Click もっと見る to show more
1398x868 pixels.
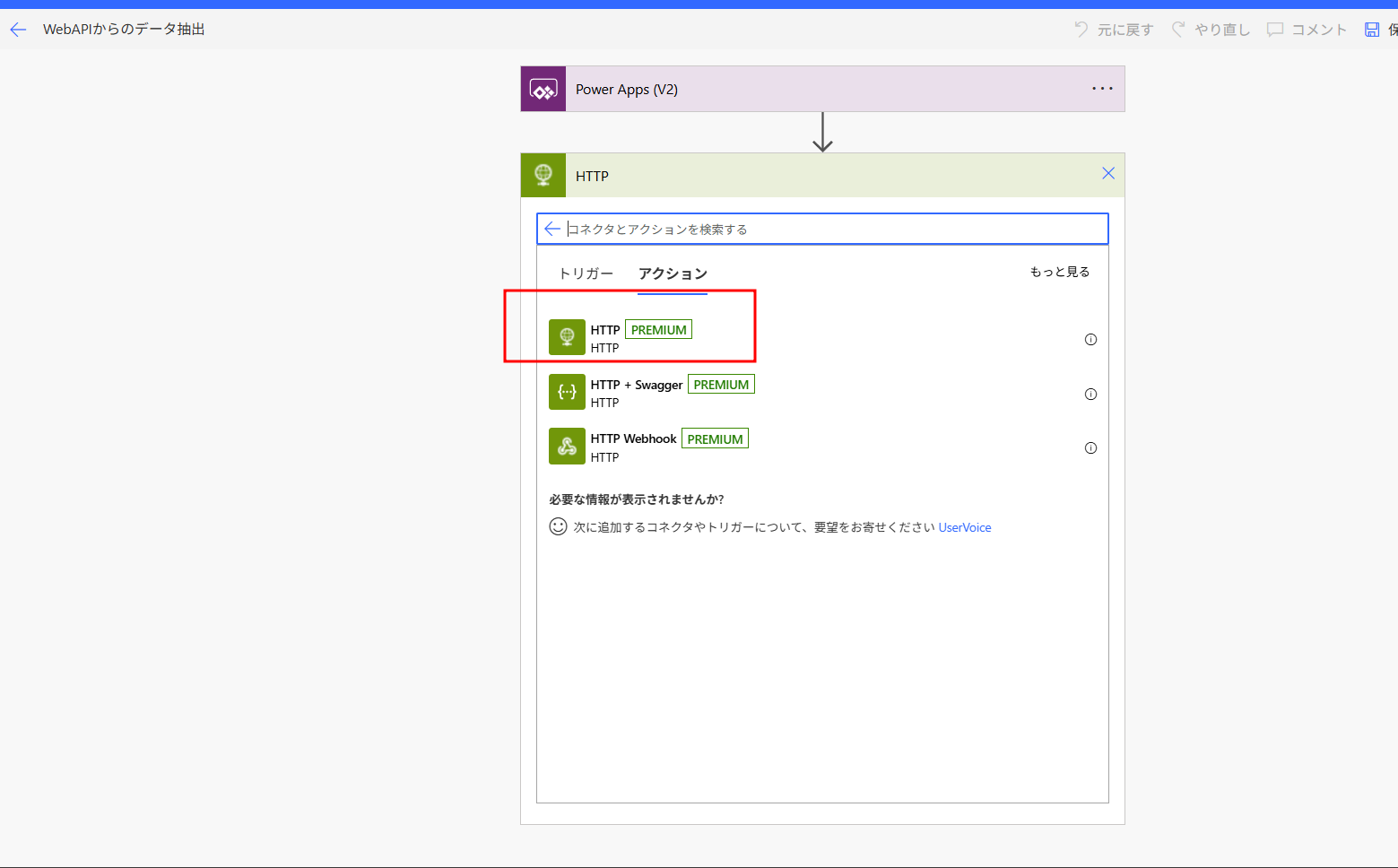pos(1059,272)
